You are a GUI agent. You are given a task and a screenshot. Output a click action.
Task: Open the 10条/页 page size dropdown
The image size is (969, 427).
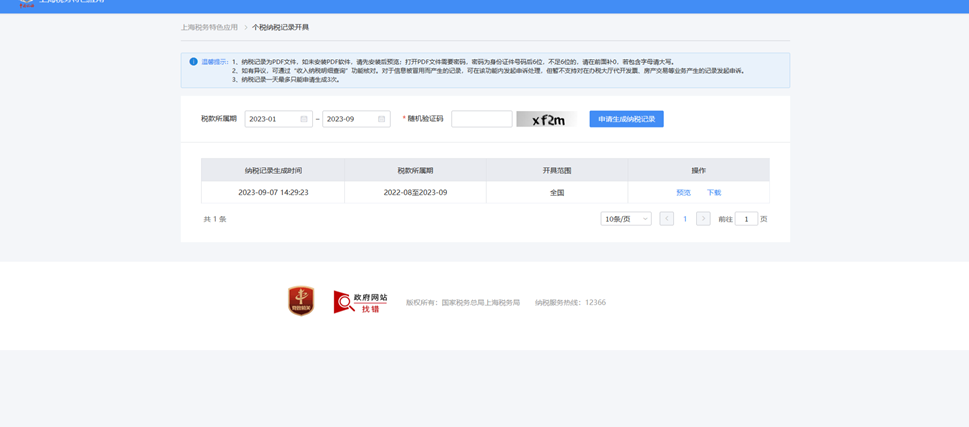pyautogui.click(x=626, y=219)
